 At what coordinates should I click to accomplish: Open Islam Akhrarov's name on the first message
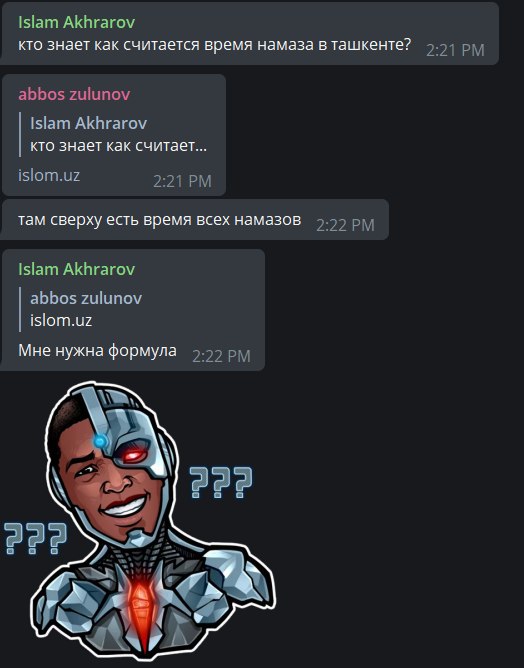pyautogui.click(x=77, y=22)
